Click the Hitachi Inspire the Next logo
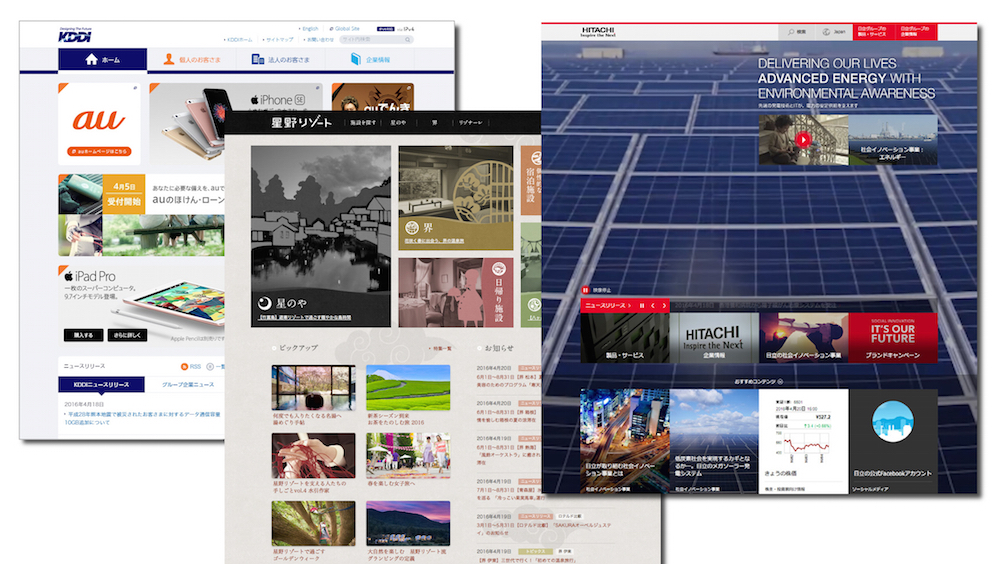 [598, 31]
